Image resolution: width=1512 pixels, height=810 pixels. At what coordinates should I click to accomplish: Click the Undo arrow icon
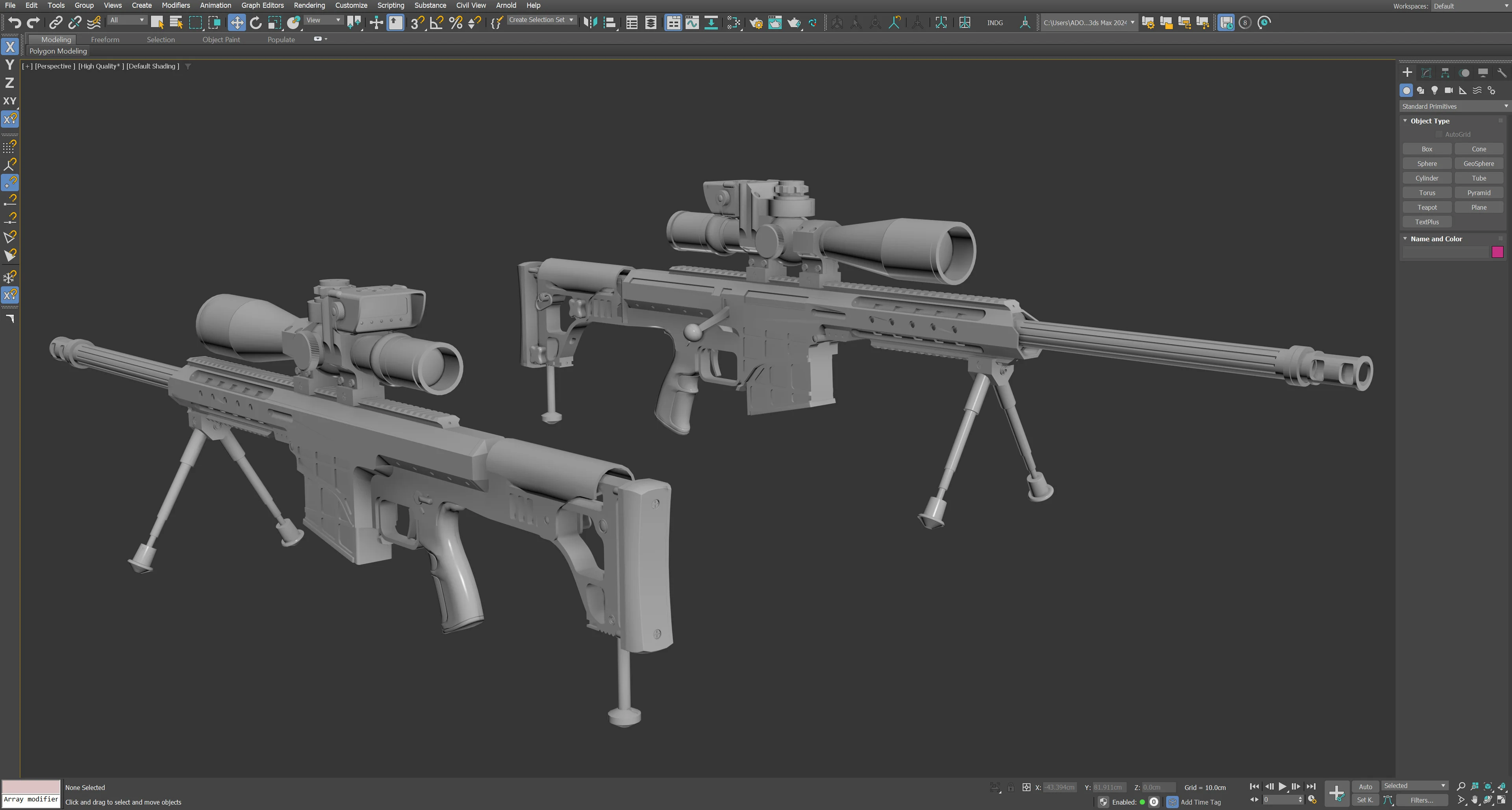15,22
